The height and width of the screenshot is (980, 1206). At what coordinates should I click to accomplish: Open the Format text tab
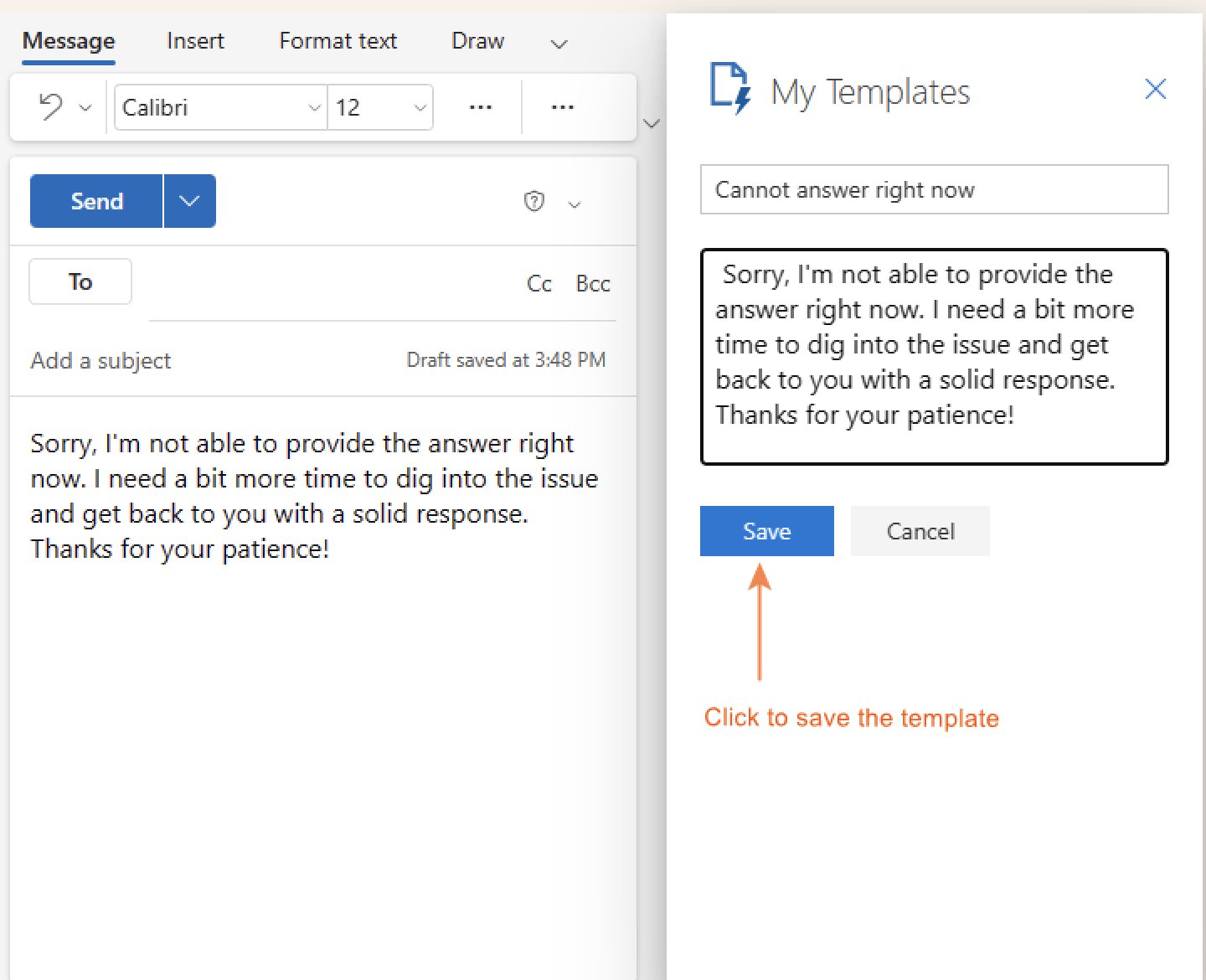coord(338,40)
